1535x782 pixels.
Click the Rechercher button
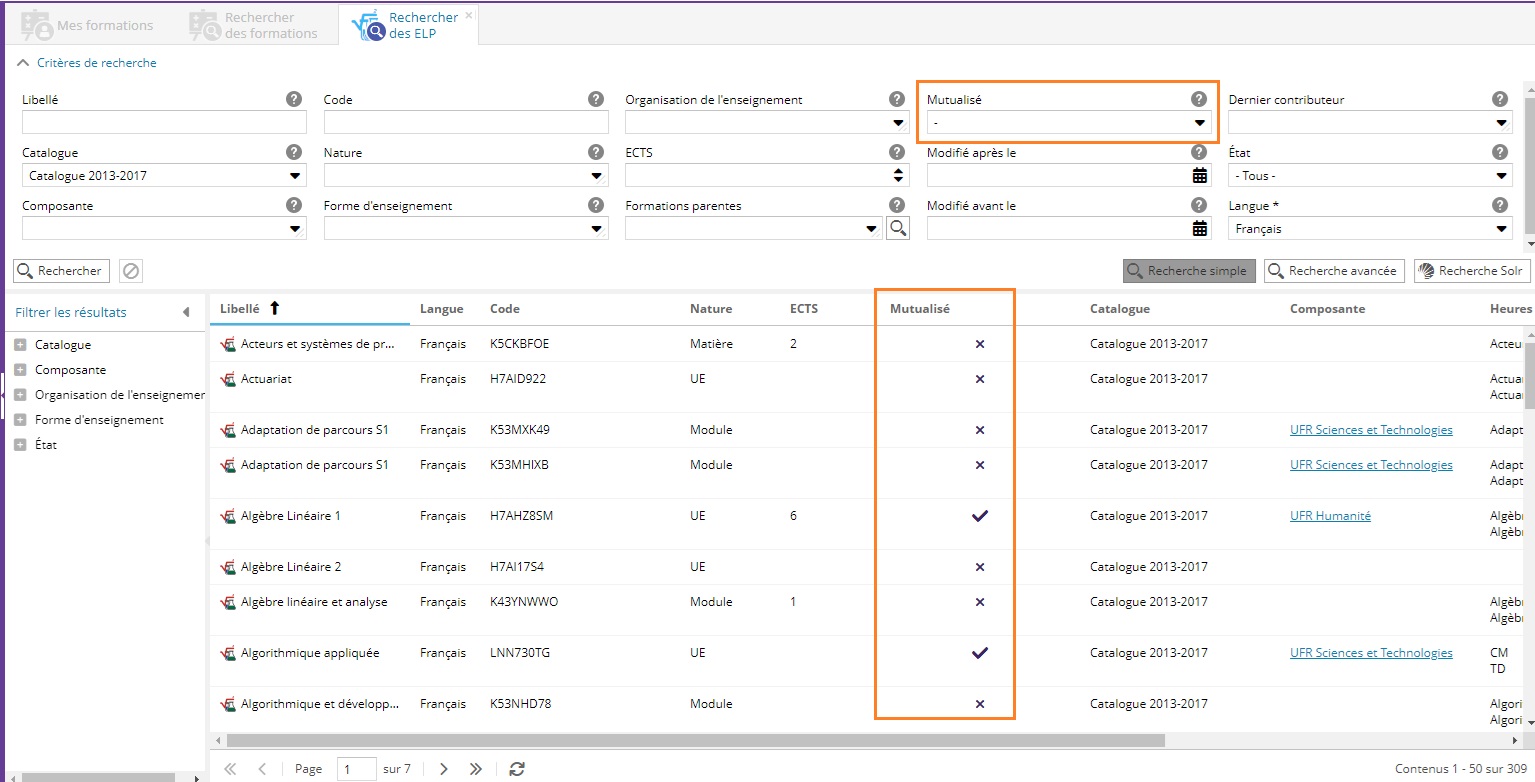(61, 271)
